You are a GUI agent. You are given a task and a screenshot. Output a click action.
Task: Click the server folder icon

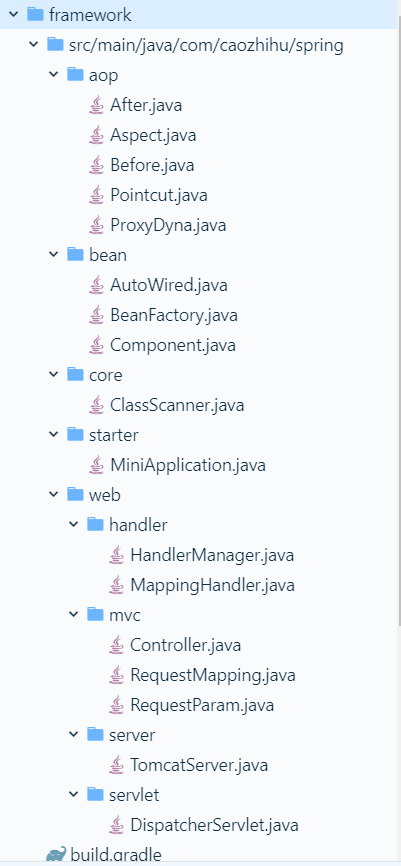click(96, 735)
